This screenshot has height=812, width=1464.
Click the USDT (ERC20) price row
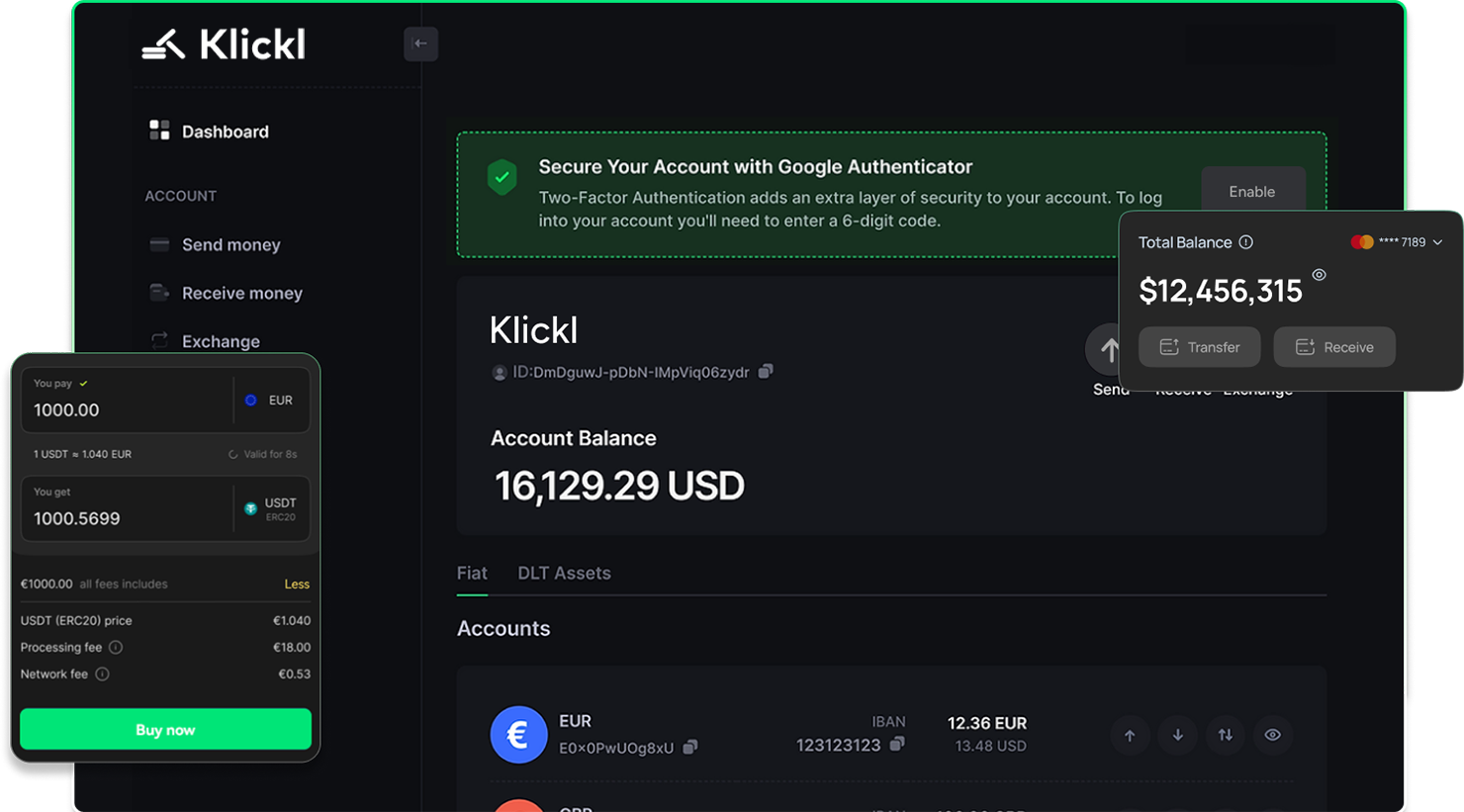click(x=165, y=621)
